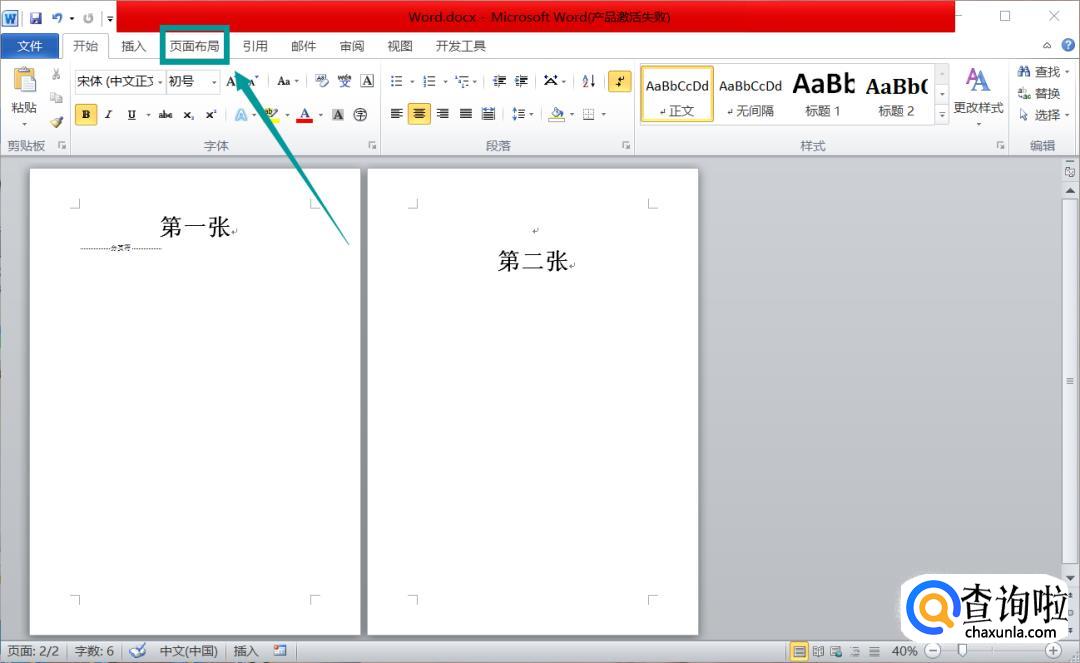This screenshot has height=663, width=1080.
Task: Click the Format Painter brush icon
Action: coord(56,122)
